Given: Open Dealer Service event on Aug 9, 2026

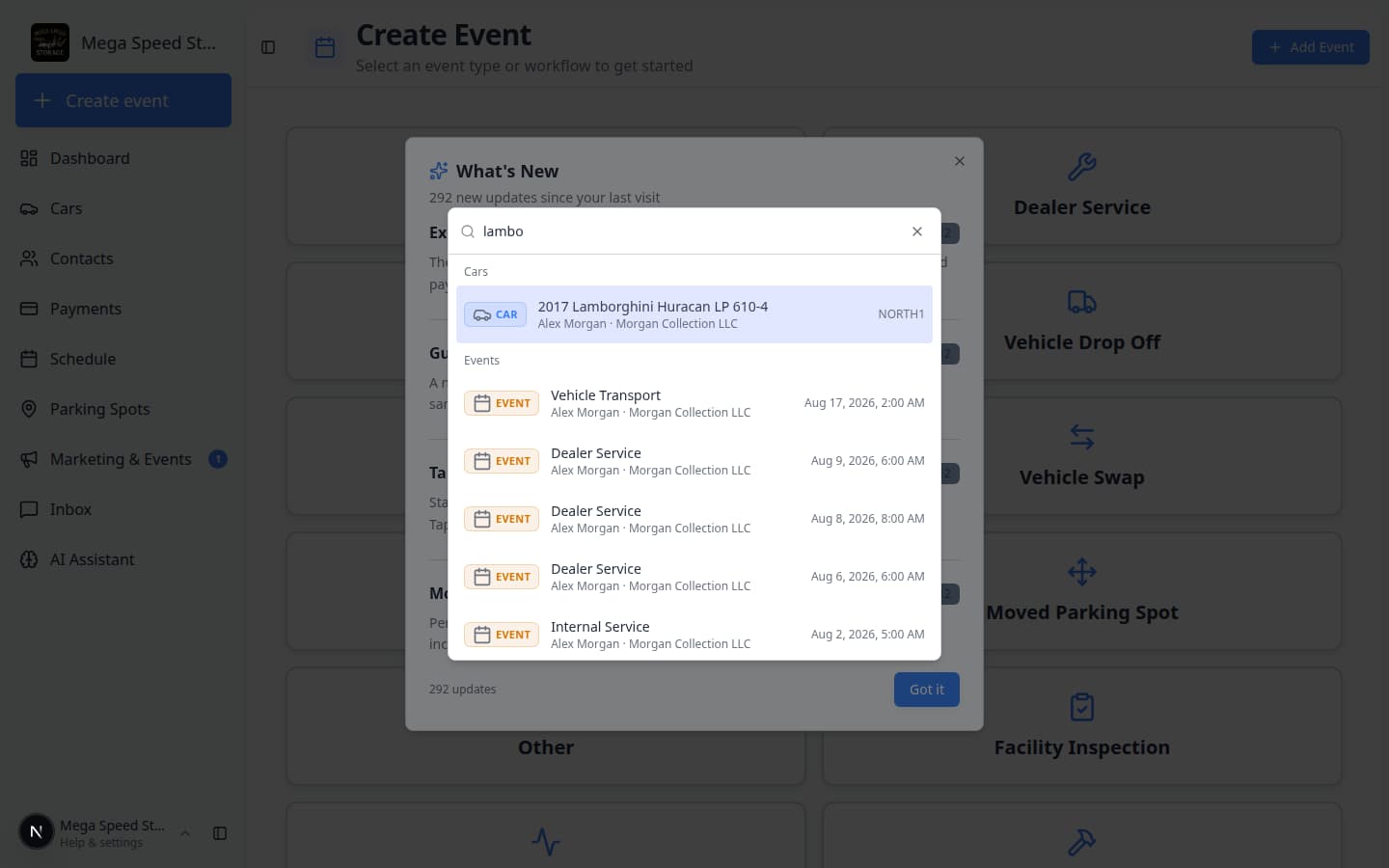Looking at the screenshot, I should [694, 461].
